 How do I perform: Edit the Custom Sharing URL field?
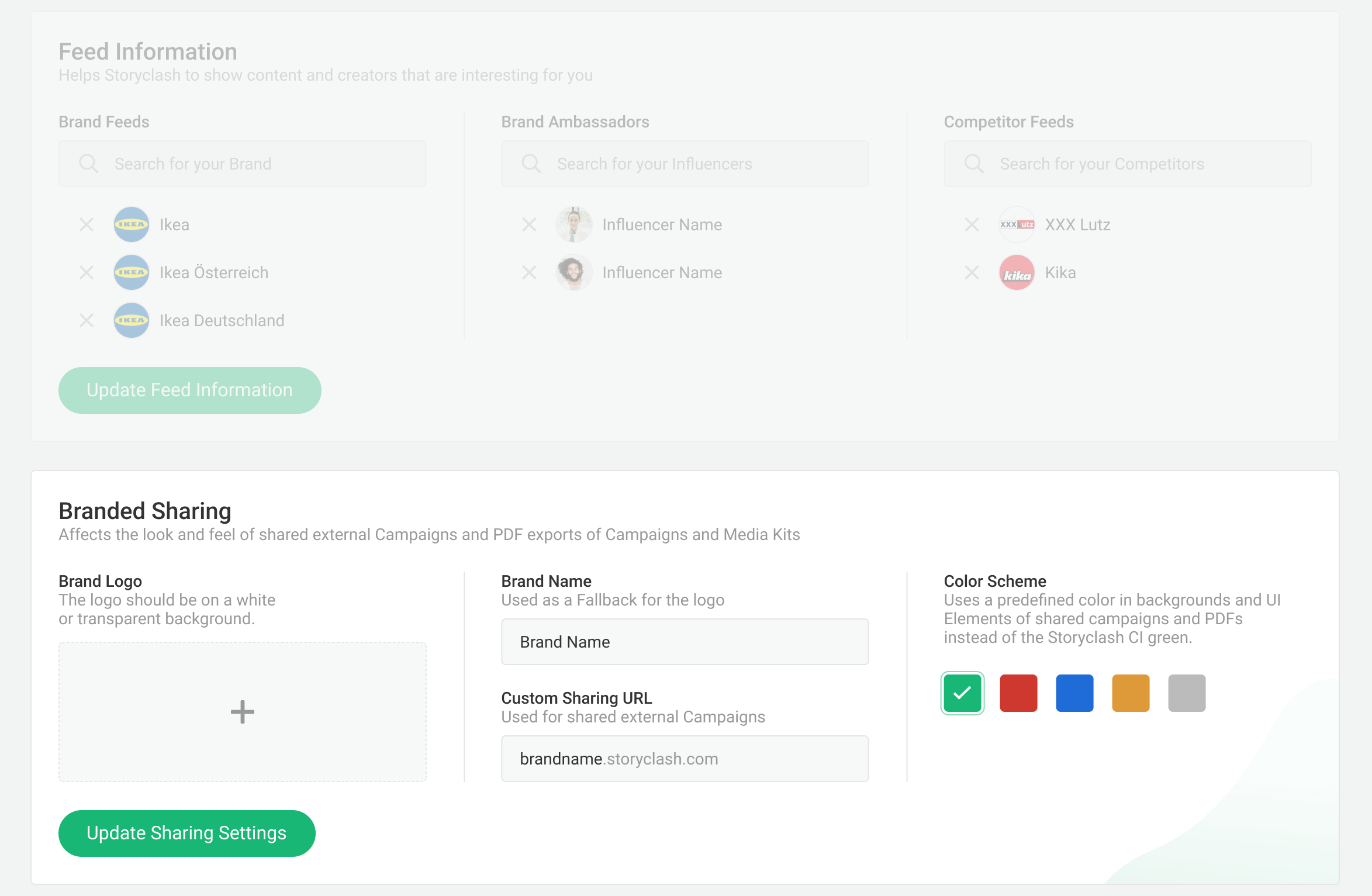pos(685,759)
